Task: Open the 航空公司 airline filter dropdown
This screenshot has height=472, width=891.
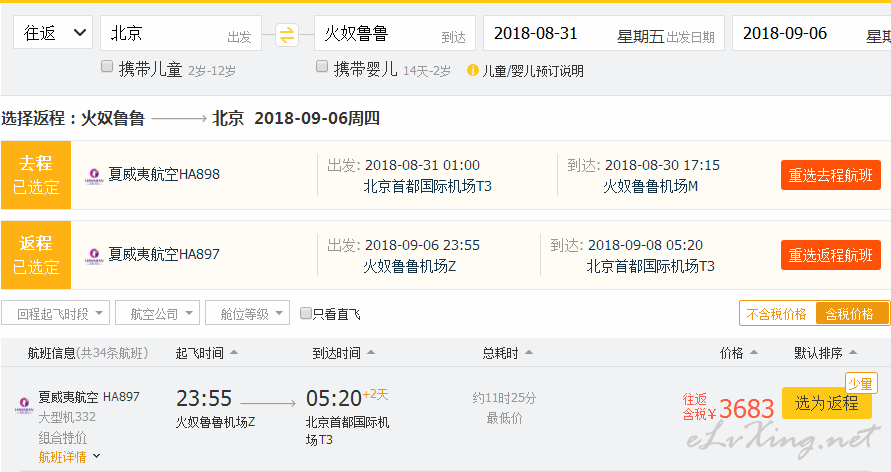Action: [x=157, y=313]
